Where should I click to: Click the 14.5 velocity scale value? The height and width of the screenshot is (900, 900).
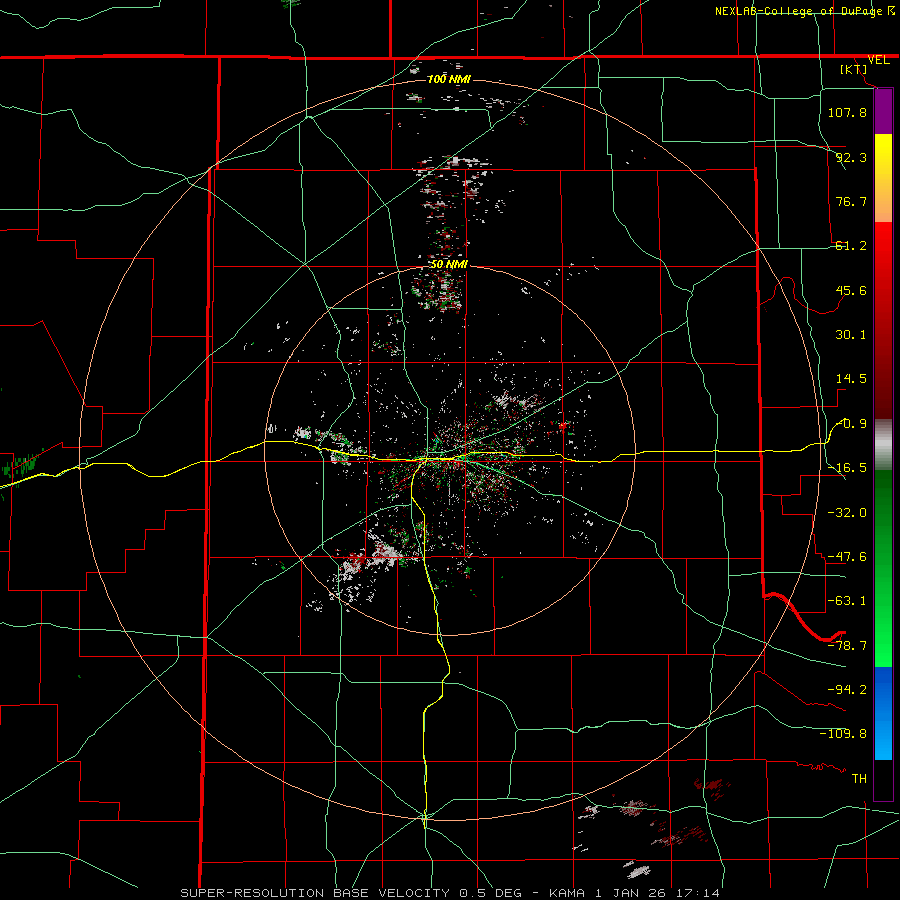(851, 379)
